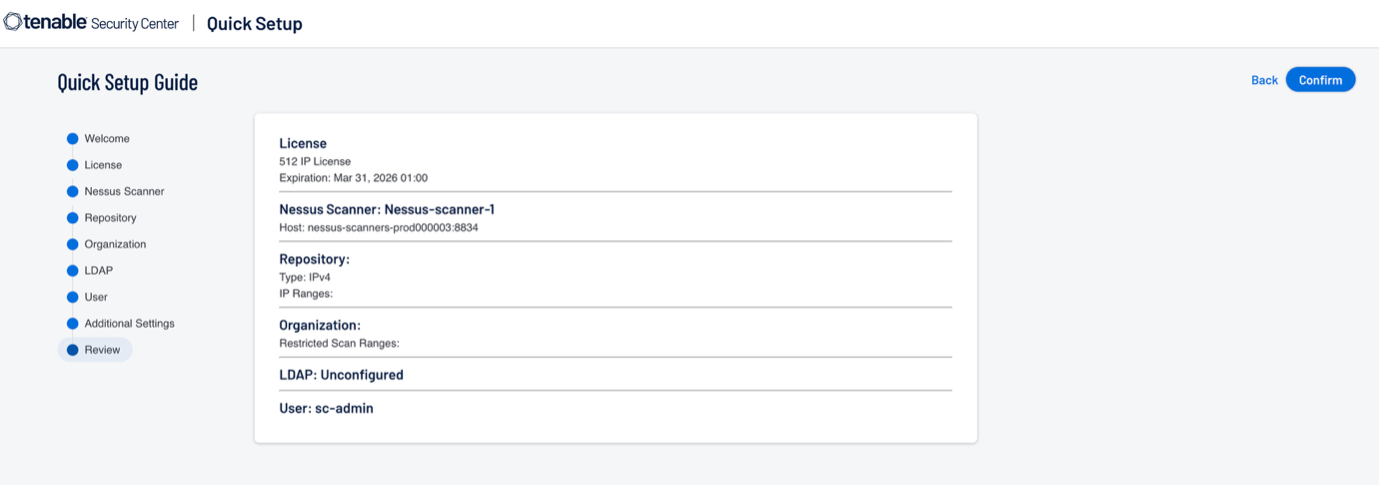Select the Nessus Scanner step dot
This screenshot has width=1384, height=488.
(x=72, y=192)
